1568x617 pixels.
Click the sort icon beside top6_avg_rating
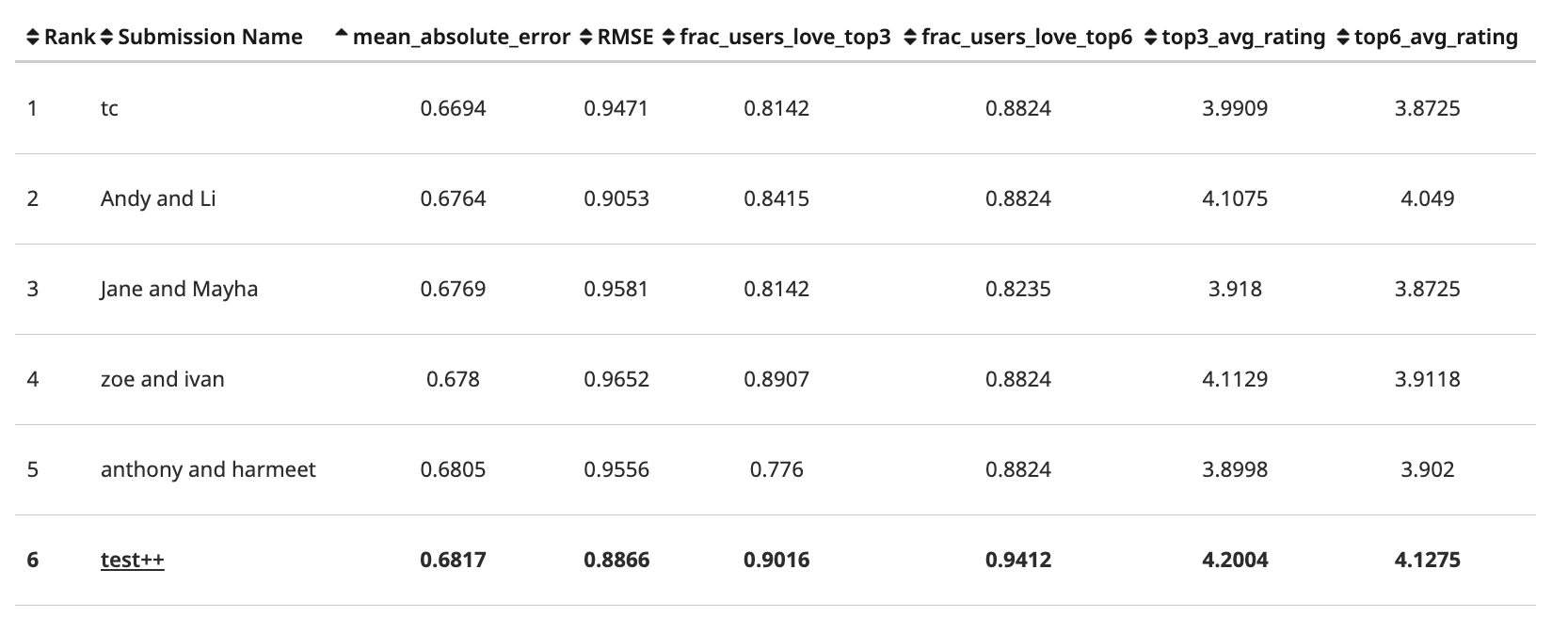pos(1343,38)
